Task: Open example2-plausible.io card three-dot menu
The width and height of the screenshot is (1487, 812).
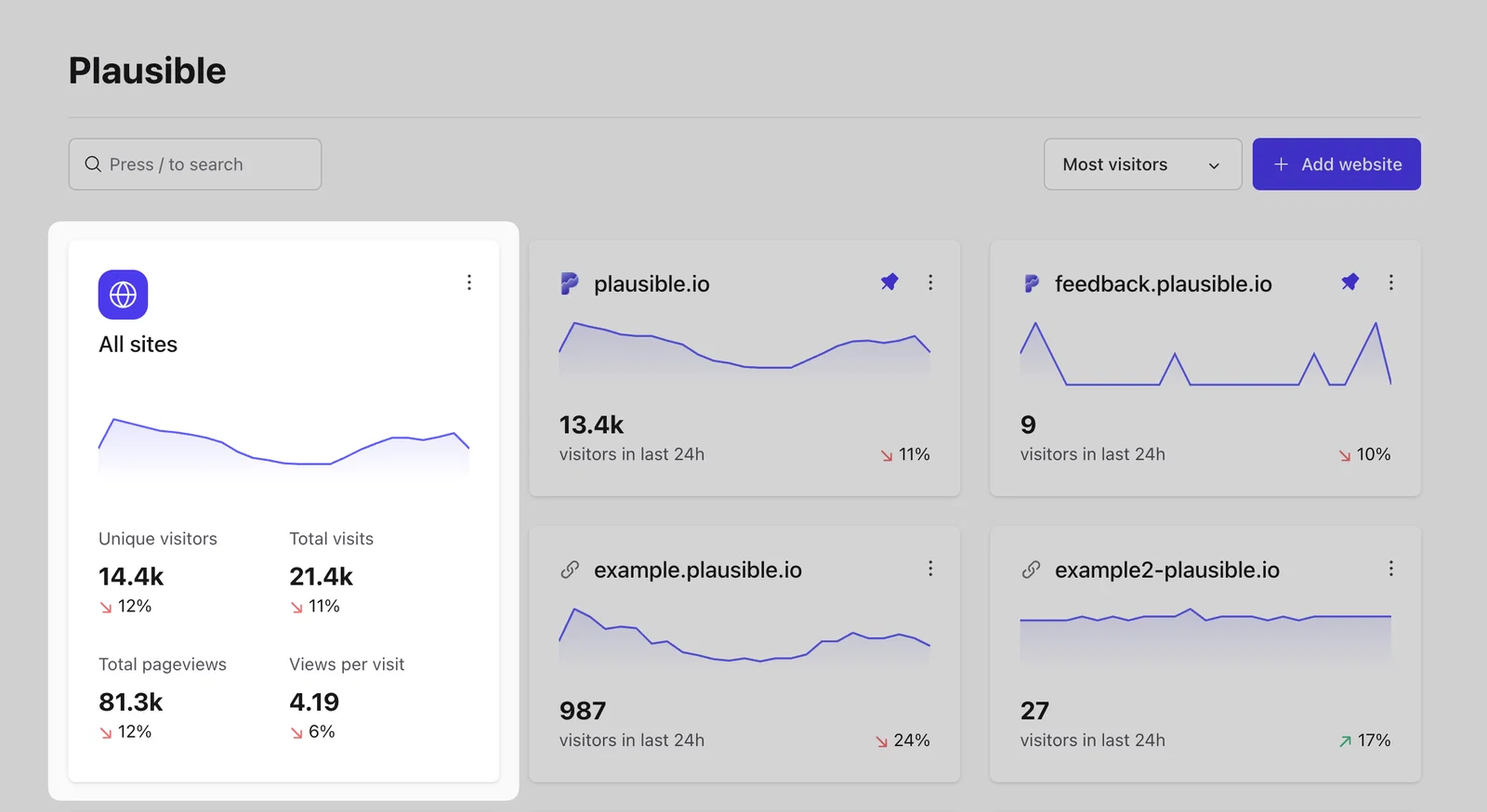Action: pos(1391,569)
